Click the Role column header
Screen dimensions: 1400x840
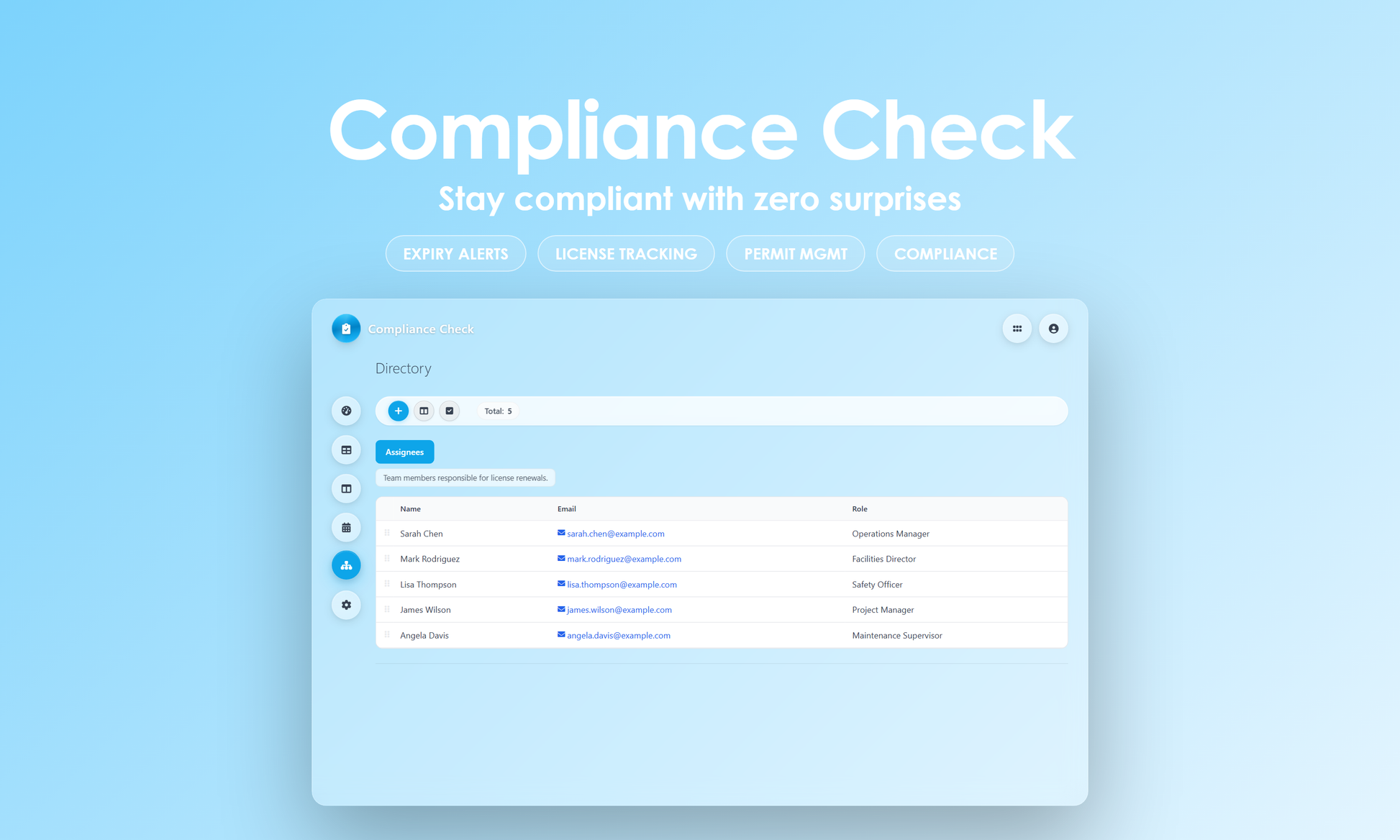coord(859,508)
